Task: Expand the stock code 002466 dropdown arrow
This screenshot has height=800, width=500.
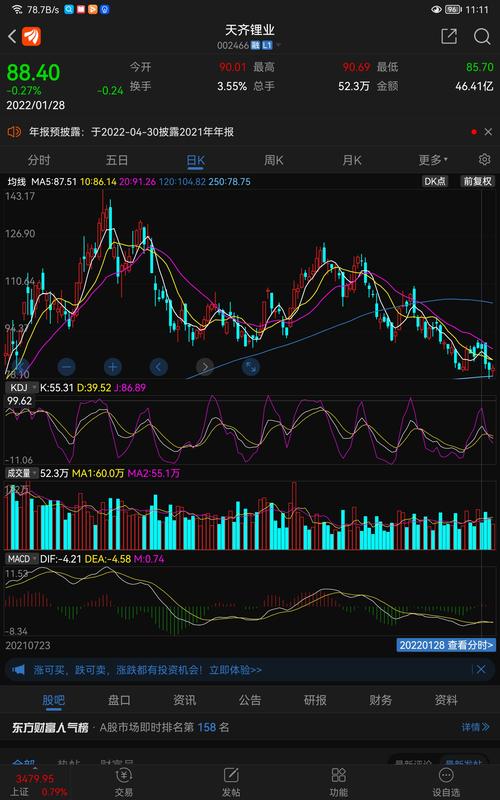Action: (x=279, y=45)
